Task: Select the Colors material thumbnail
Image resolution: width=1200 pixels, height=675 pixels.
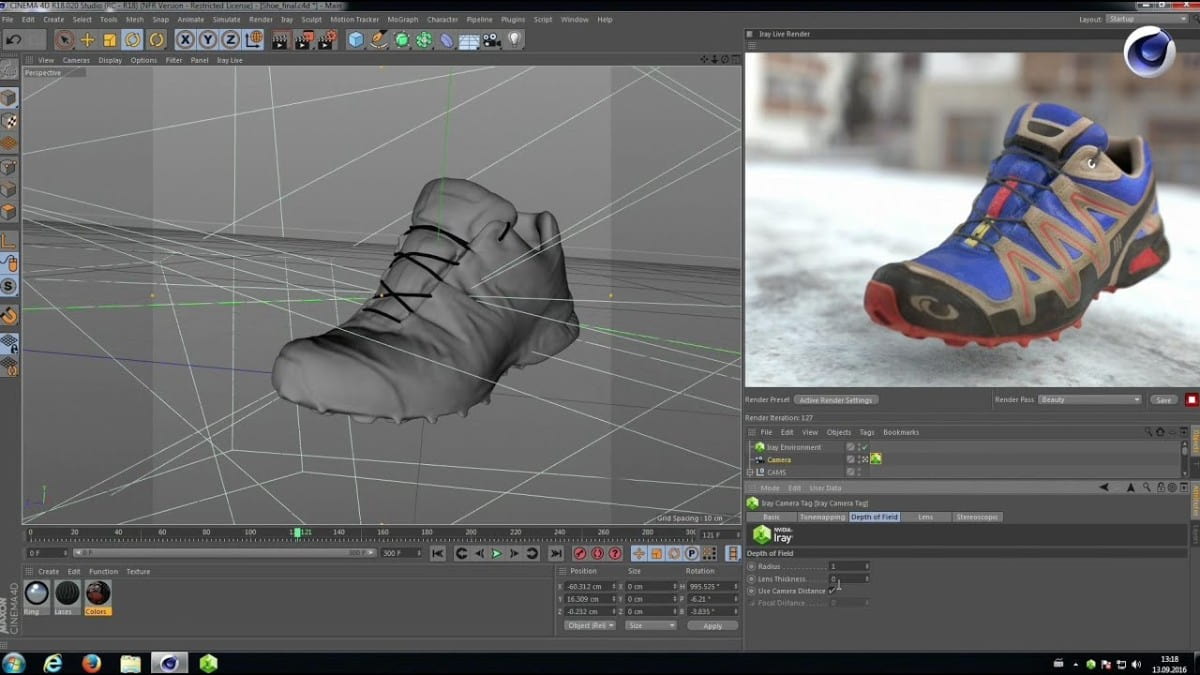Action: pyautogui.click(x=97, y=594)
